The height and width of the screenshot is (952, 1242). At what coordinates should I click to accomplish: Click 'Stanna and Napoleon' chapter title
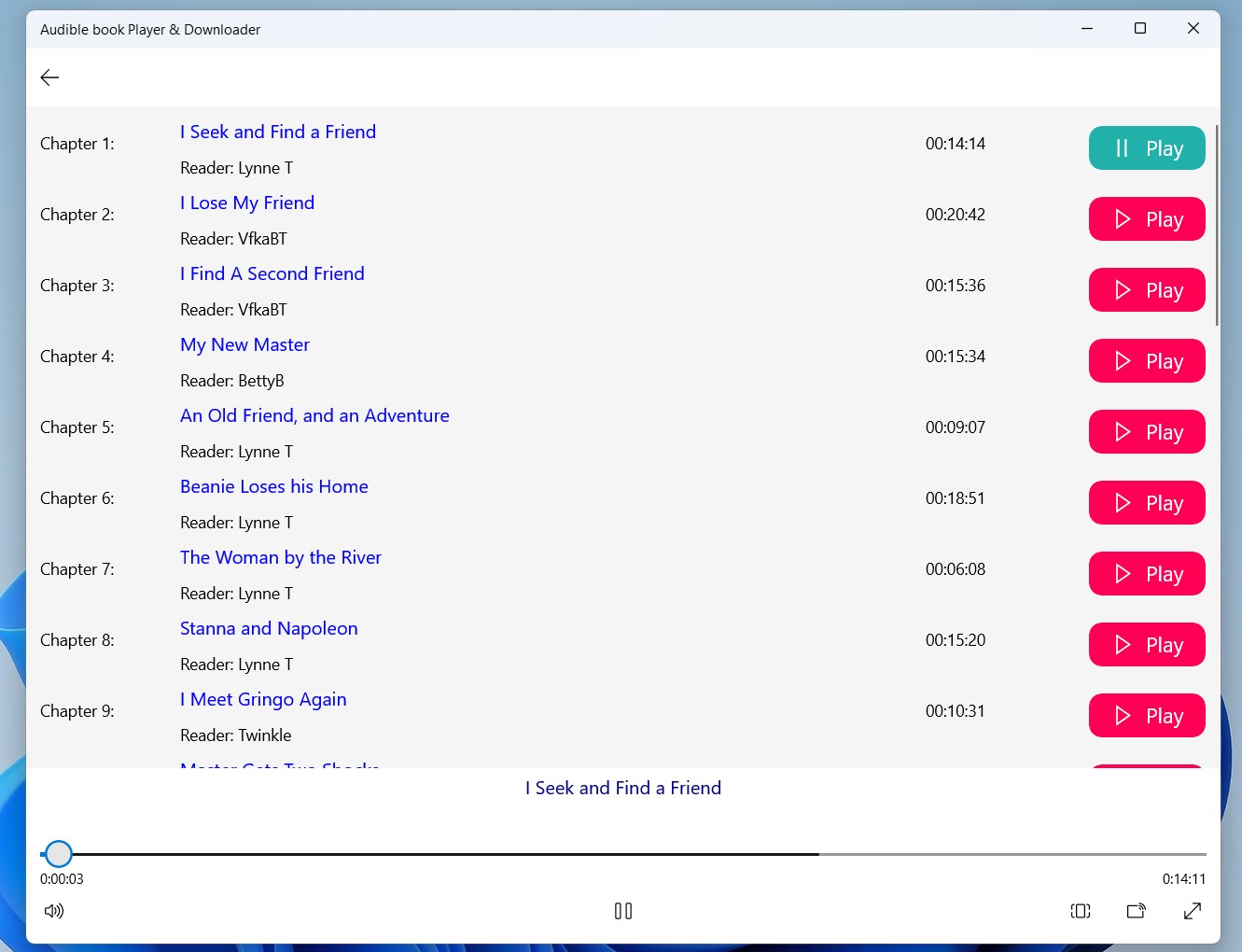[x=269, y=628]
